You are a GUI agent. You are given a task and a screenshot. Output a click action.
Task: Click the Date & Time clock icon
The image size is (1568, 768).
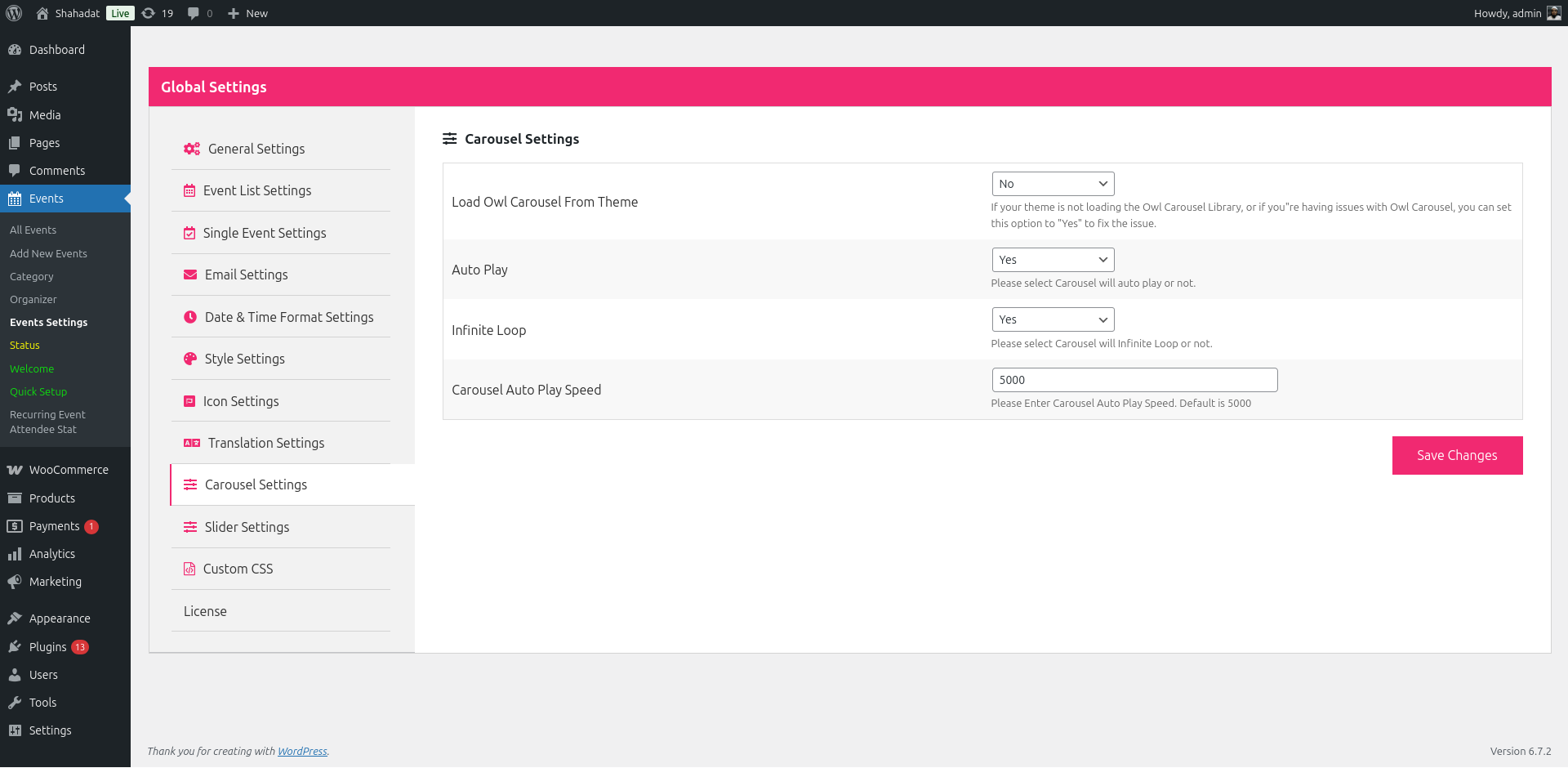(190, 317)
